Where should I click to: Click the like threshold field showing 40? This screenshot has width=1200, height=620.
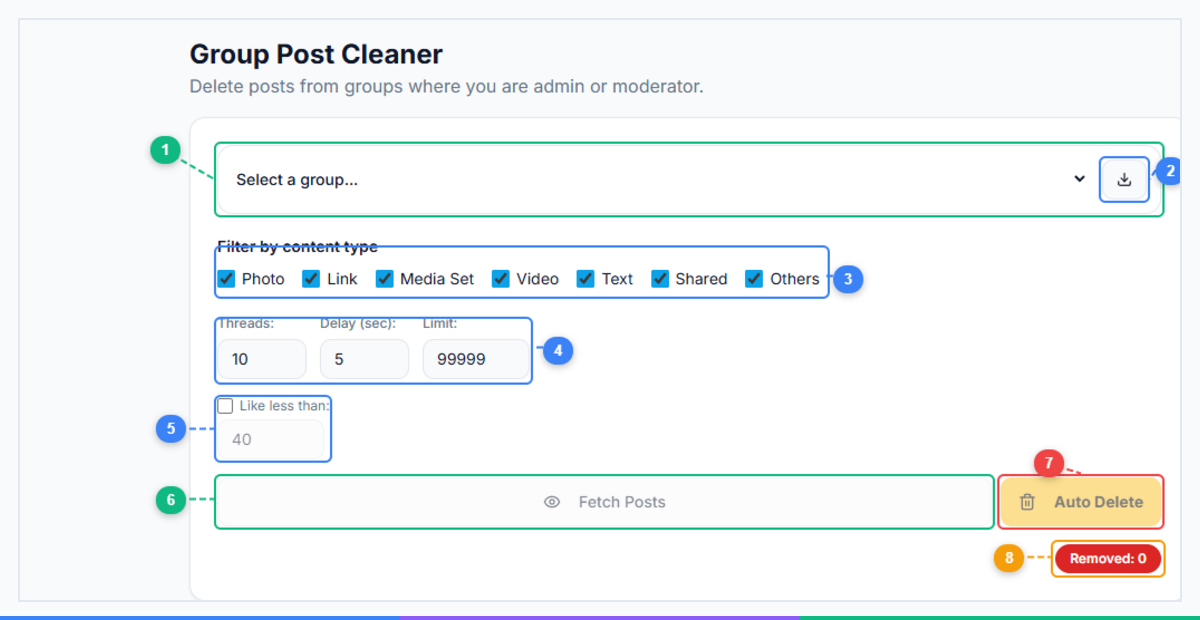tap(271, 439)
